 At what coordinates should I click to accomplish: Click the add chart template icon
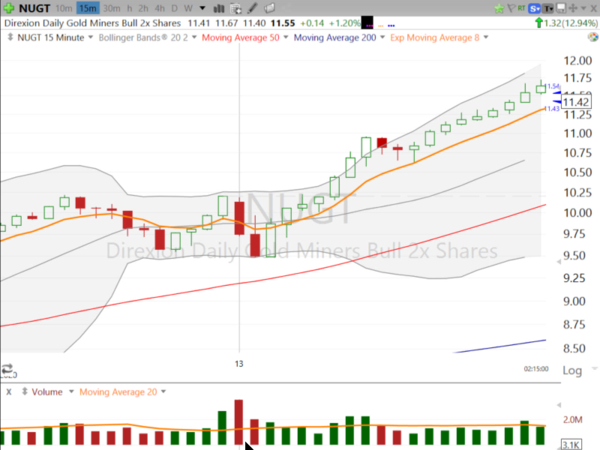(x=236, y=8)
